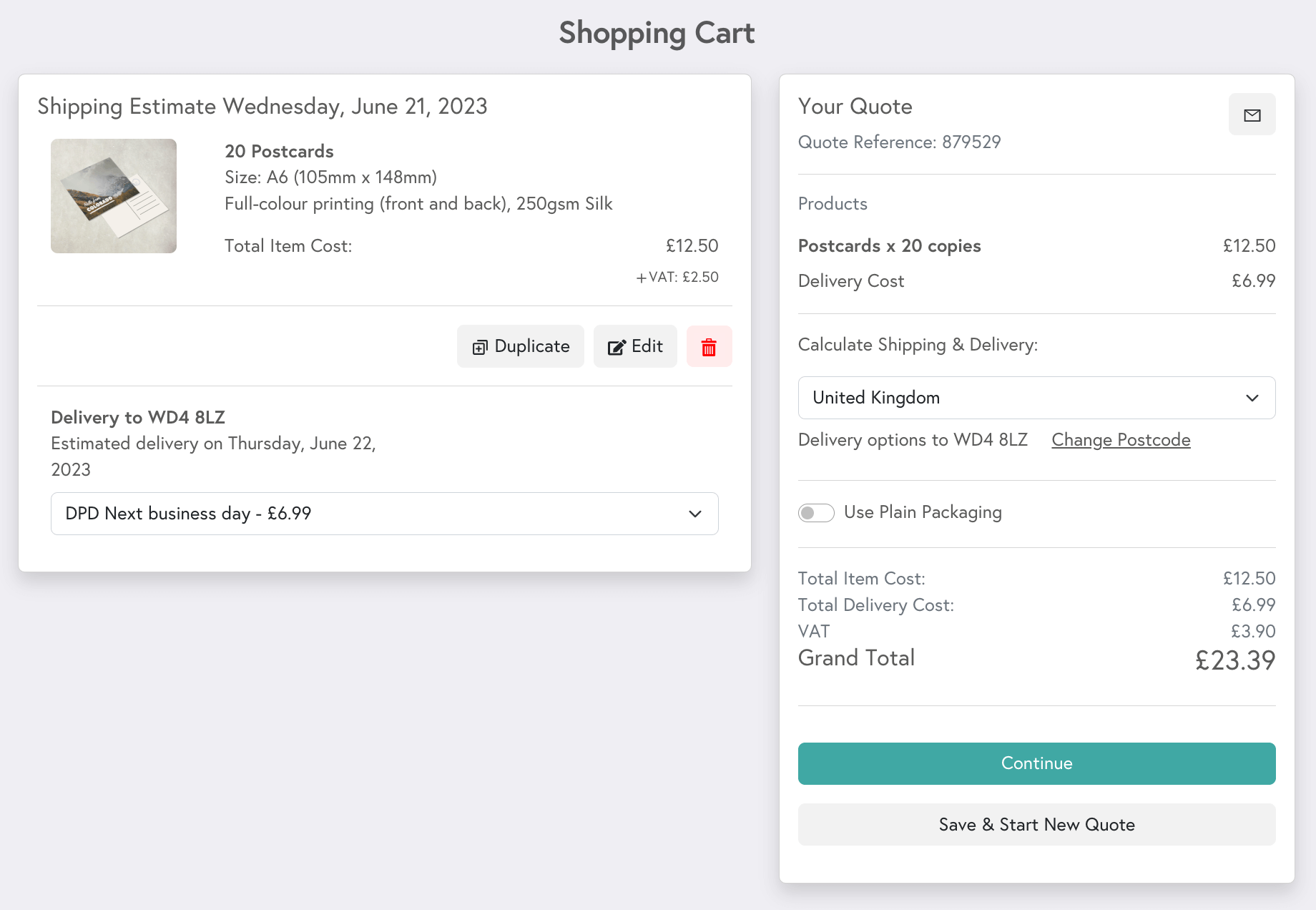Open the 20 Postcards item details

[278, 151]
